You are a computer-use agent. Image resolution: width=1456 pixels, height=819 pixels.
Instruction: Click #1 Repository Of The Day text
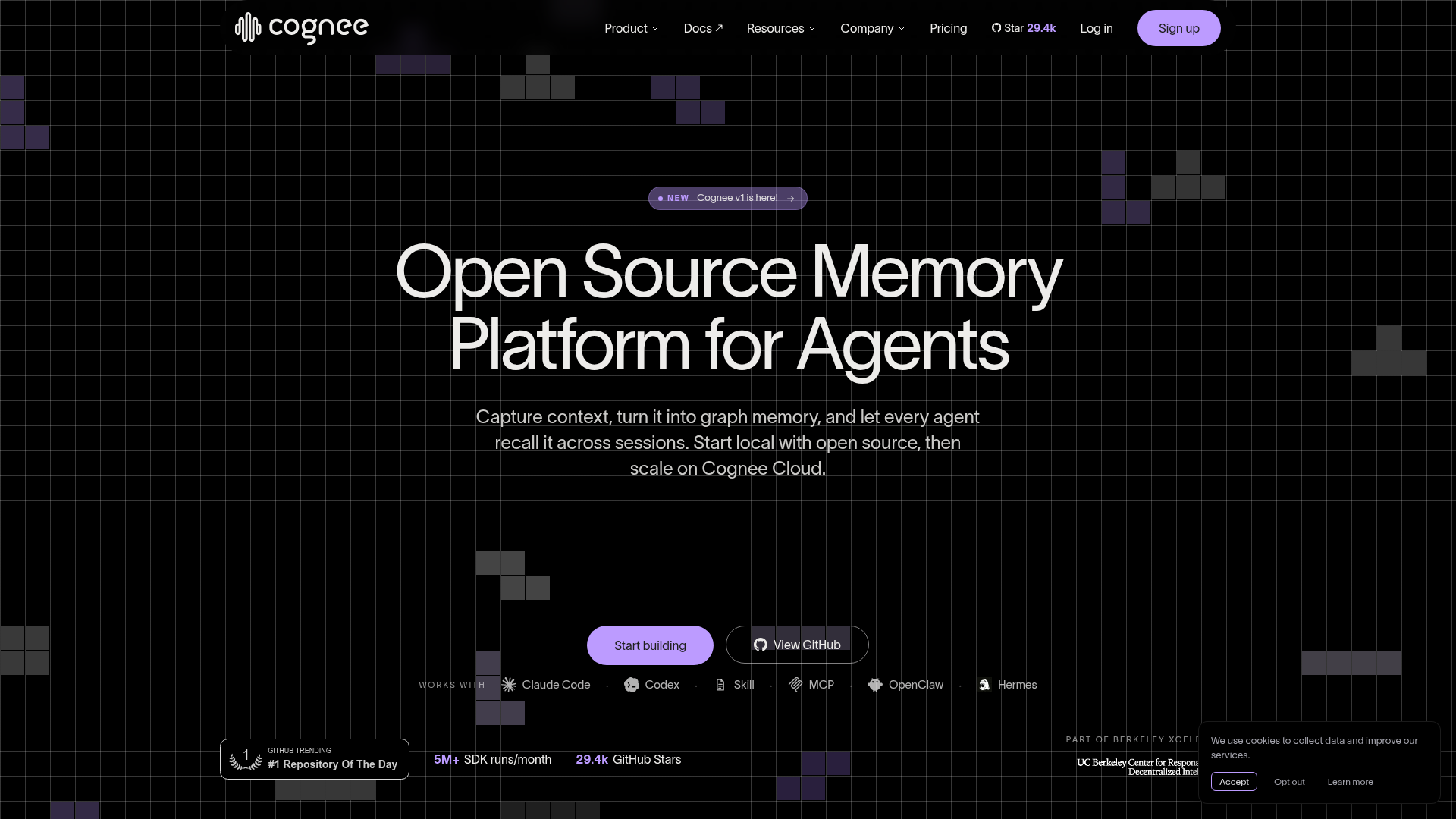pyautogui.click(x=332, y=764)
